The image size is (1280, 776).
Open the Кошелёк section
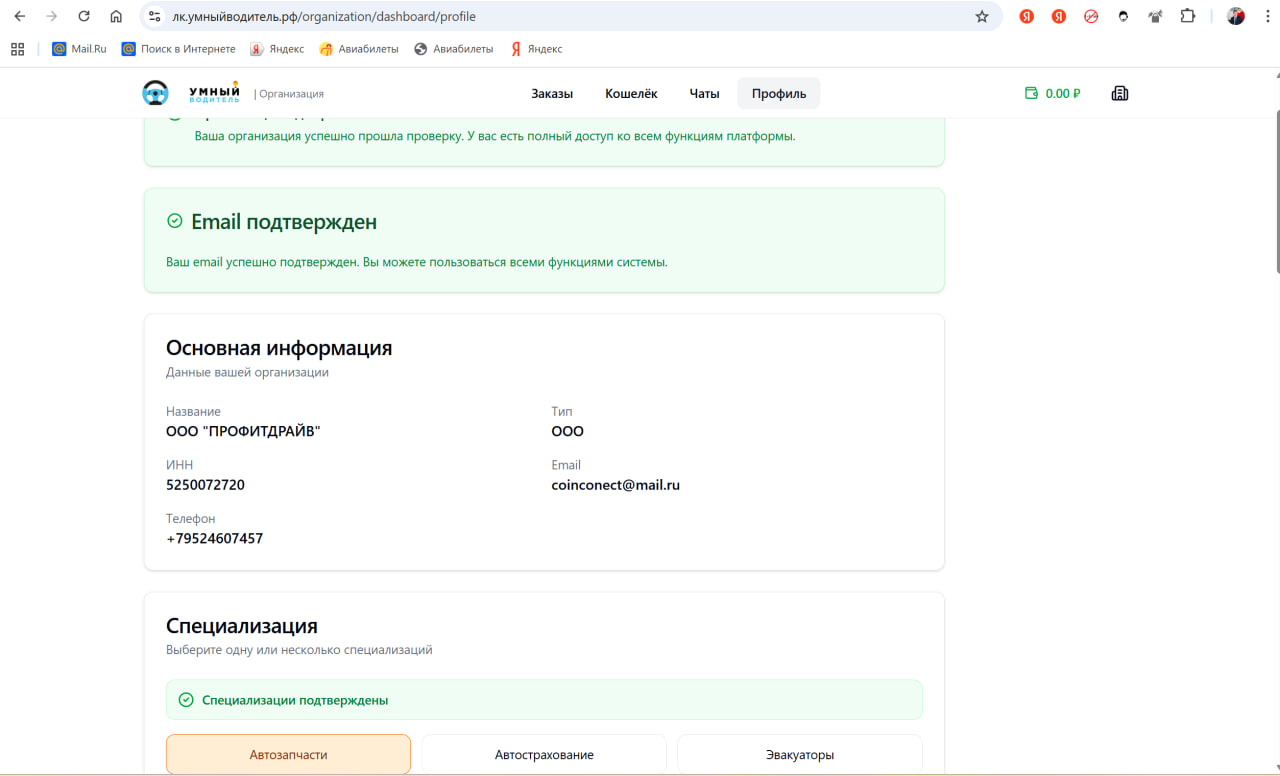click(x=631, y=93)
